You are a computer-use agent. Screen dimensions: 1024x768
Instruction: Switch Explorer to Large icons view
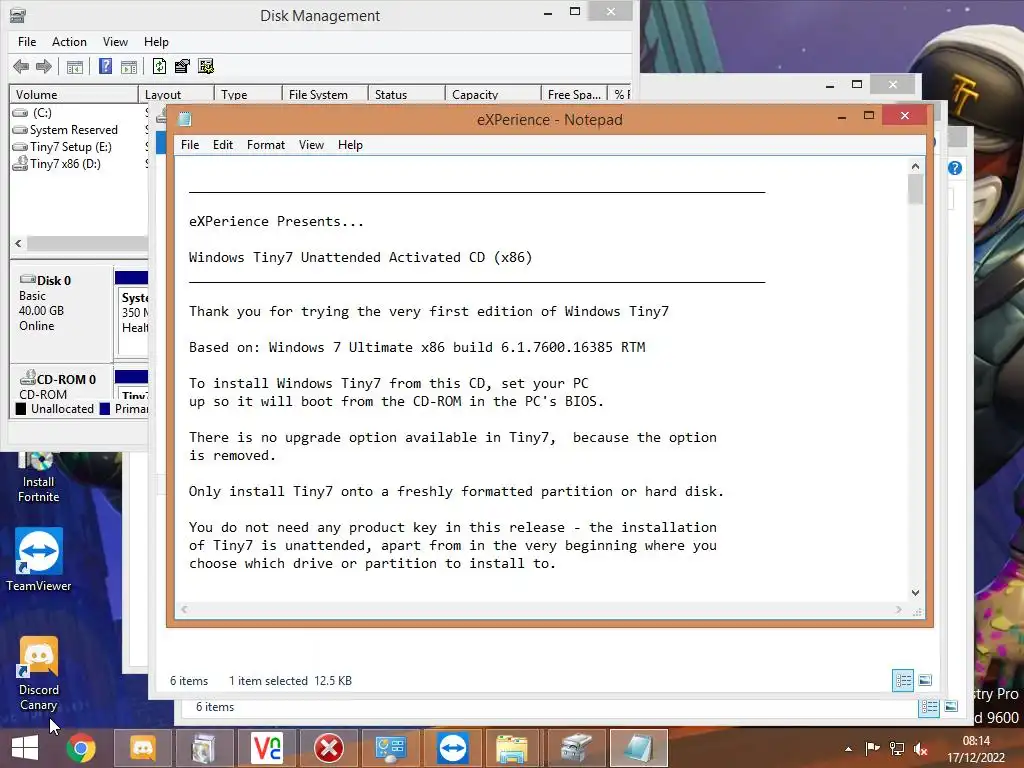point(925,680)
